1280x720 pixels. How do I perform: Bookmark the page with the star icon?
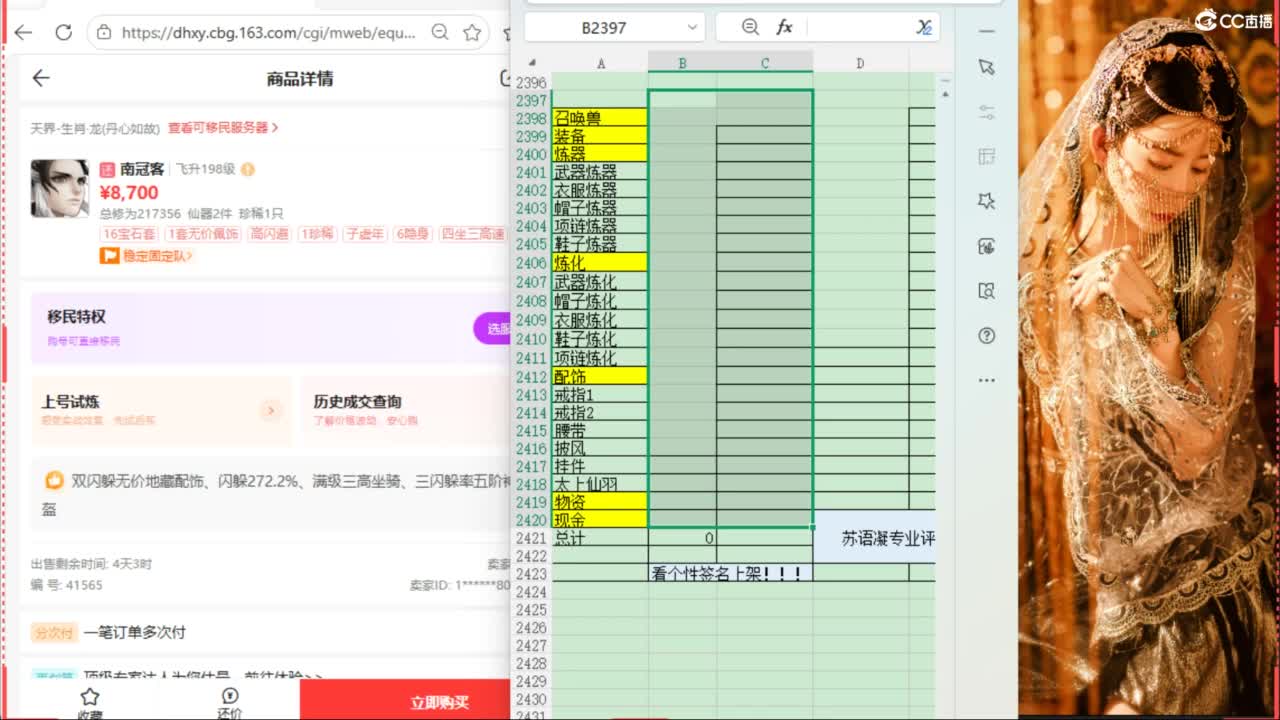(x=472, y=32)
